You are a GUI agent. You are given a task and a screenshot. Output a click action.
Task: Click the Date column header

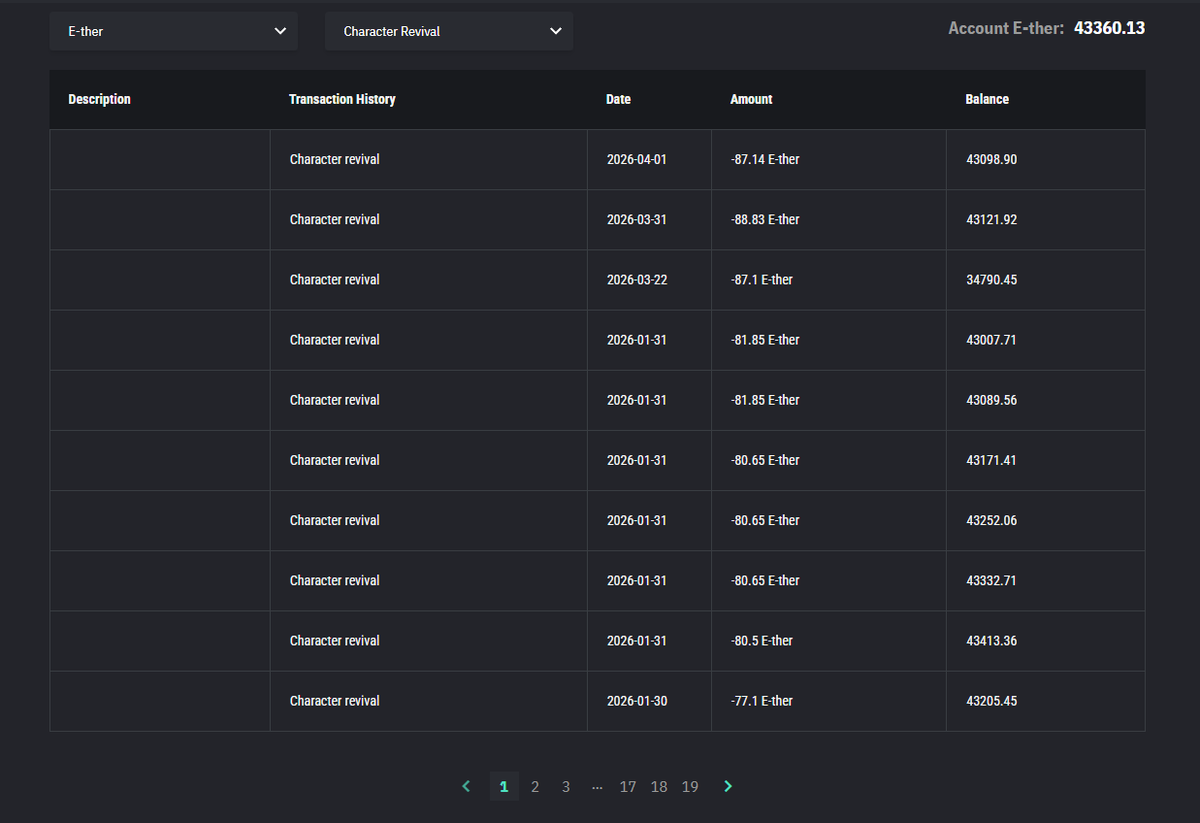click(618, 99)
